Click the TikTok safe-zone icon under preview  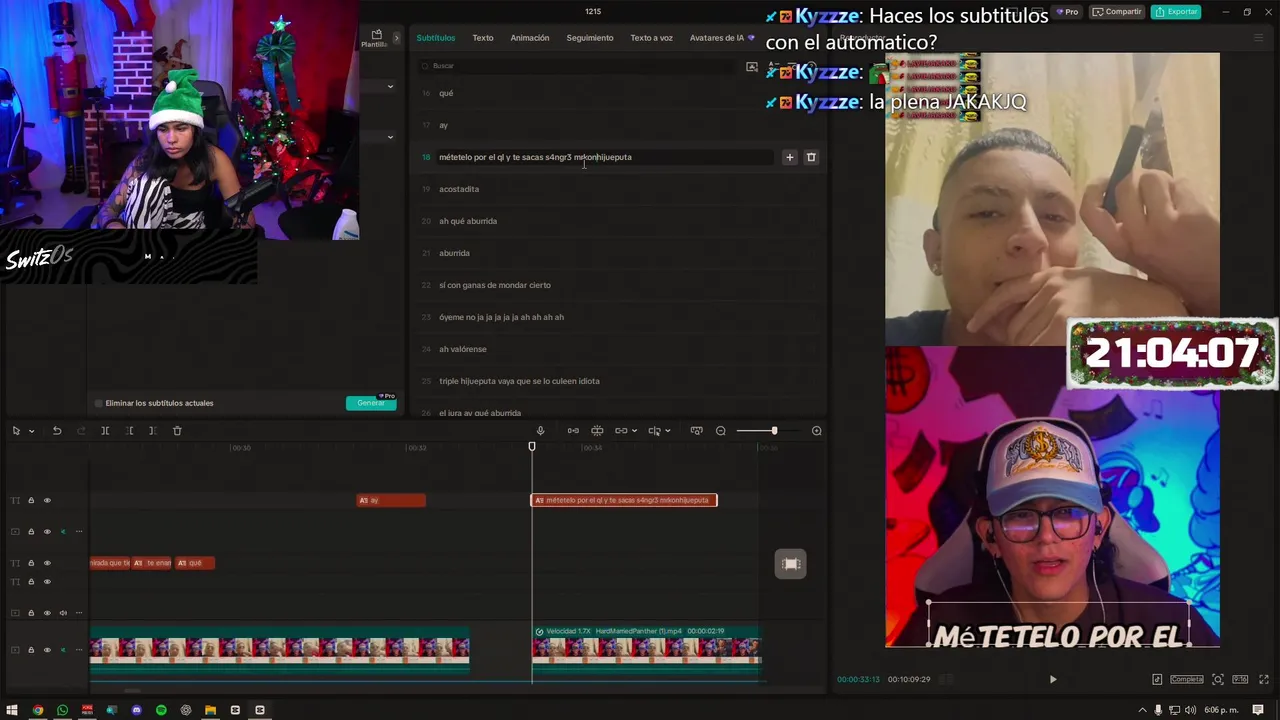[x=1157, y=679]
